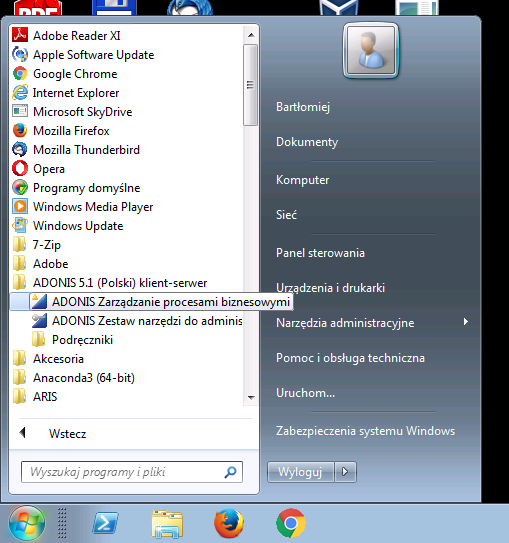Image resolution: width=509 pixels, height=543 pixels.
Task: Click the user account picture
Action: pyautogui.click(x=370, y=51)
